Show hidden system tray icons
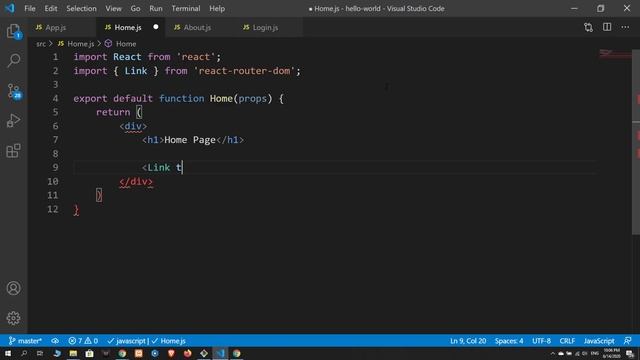640x360 pixels. [x=553, y=354]
